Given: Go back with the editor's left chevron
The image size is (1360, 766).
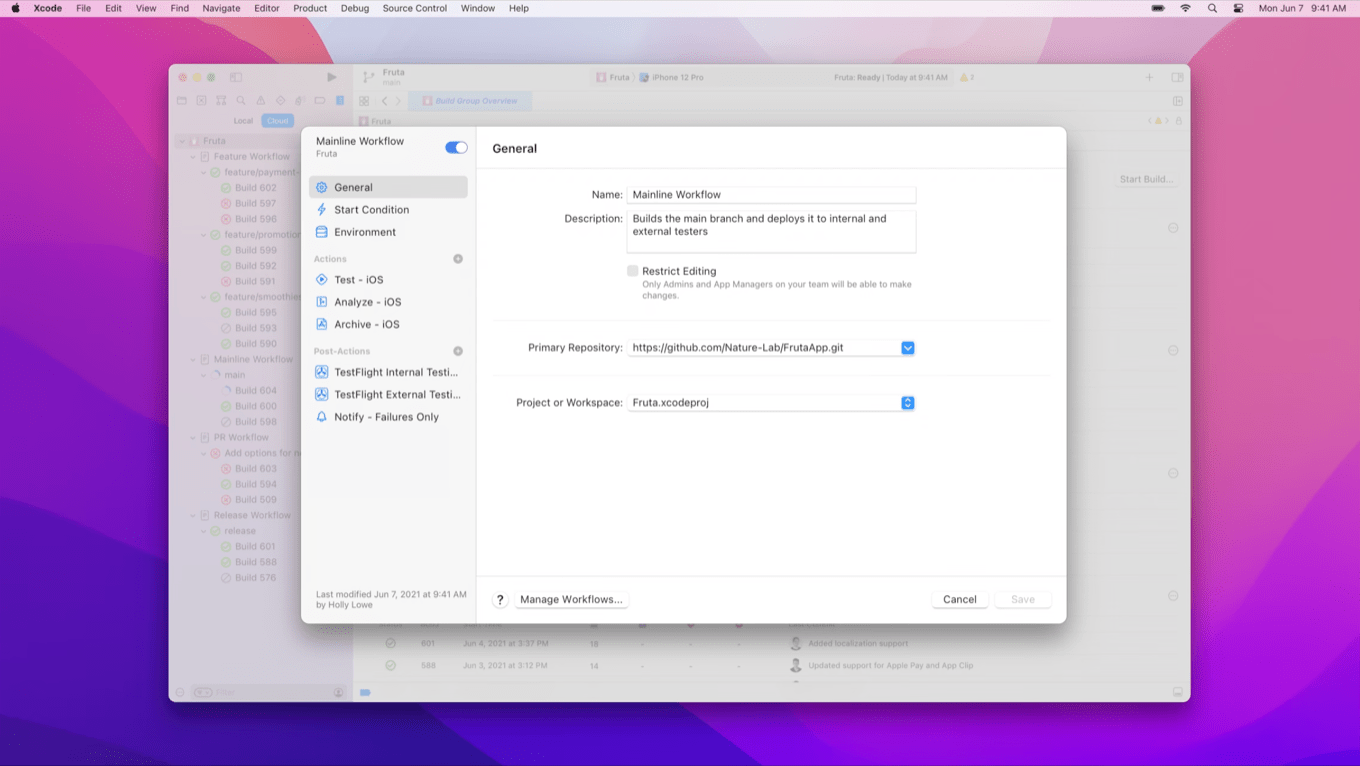Looking at the screenshot, I should click(x=384, y=101).
